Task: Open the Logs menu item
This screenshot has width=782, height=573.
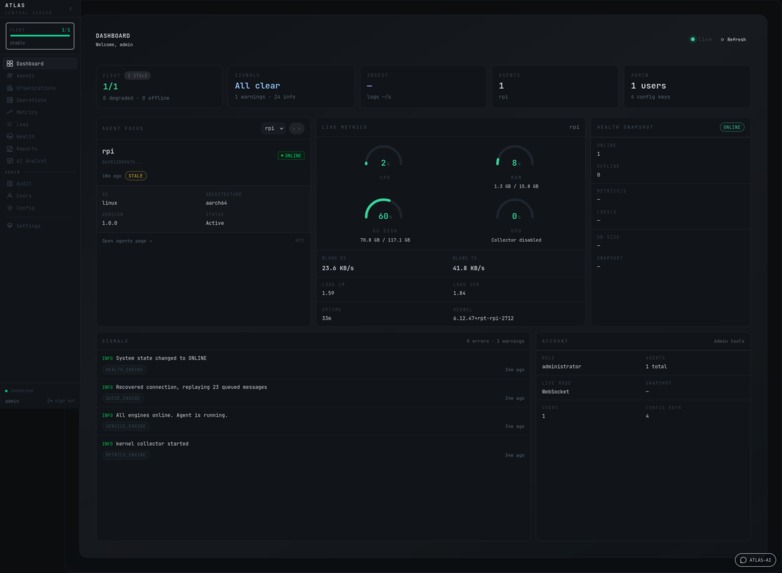Action: 40,124
